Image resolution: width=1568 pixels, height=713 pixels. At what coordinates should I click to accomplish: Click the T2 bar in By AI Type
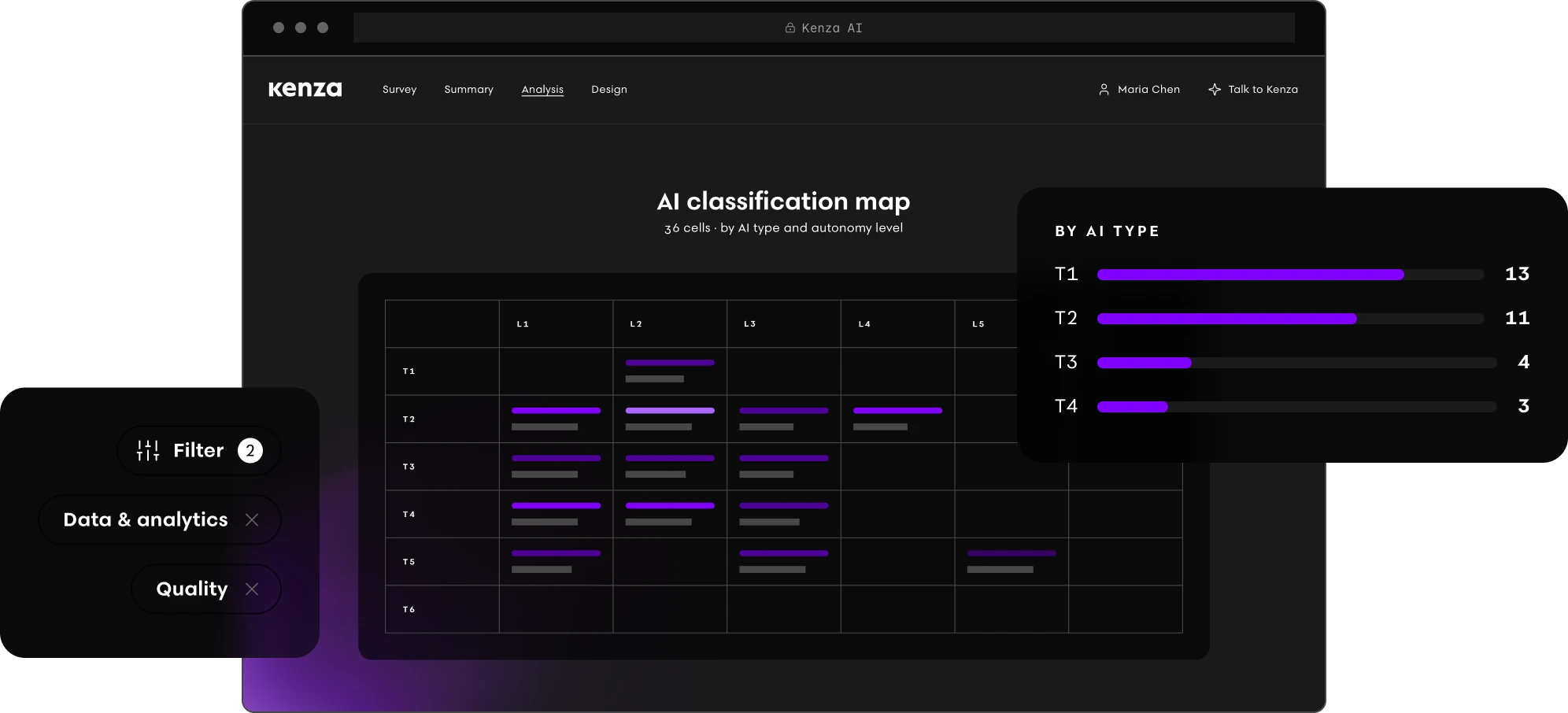click(x=1290, y=319)
